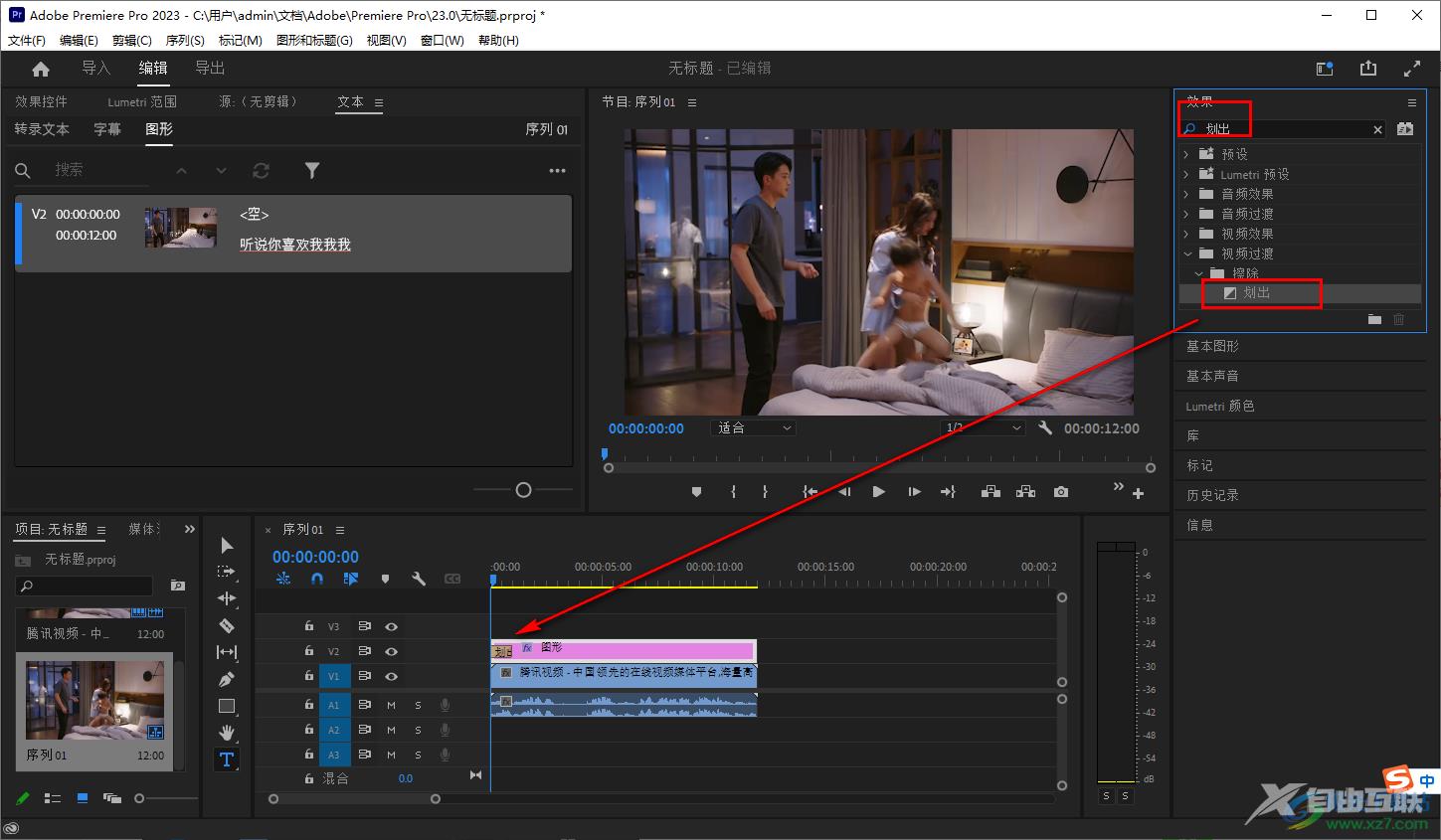Select the Ripple Edit tool
The width and height of the screenshot is (1441, 840).
click(227, 598)
